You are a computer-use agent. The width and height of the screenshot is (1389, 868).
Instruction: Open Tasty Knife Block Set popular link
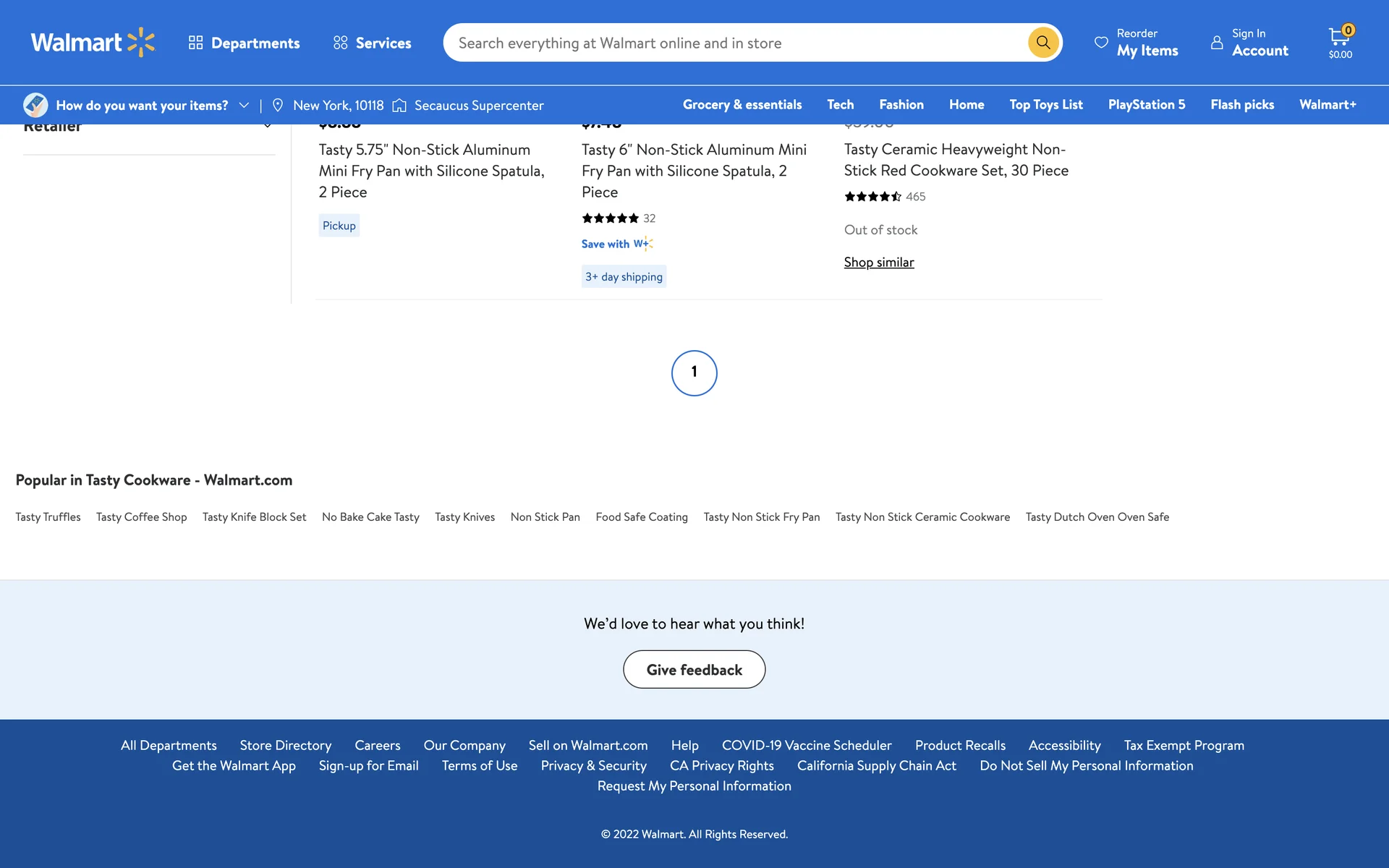point(254,517)
